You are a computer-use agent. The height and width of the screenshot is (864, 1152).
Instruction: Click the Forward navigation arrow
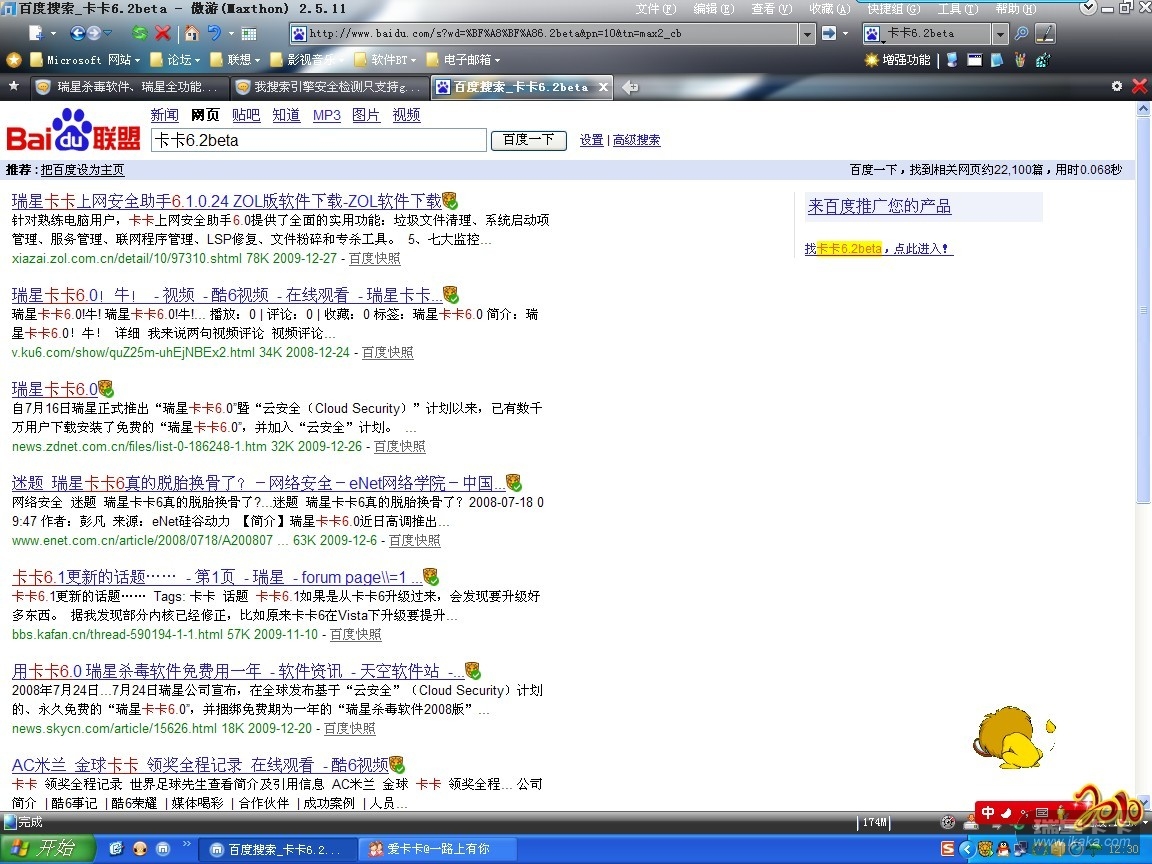(94, 33)
